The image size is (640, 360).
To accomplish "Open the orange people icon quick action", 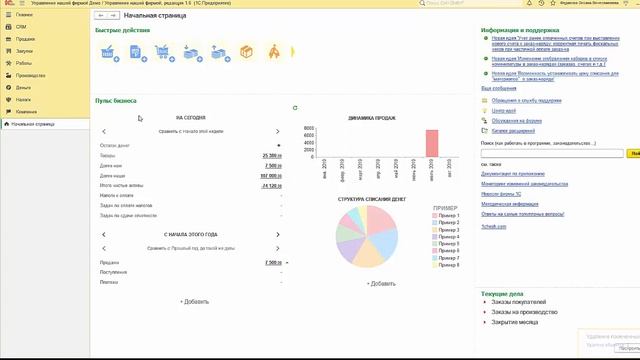I will (x=274, y=52).
